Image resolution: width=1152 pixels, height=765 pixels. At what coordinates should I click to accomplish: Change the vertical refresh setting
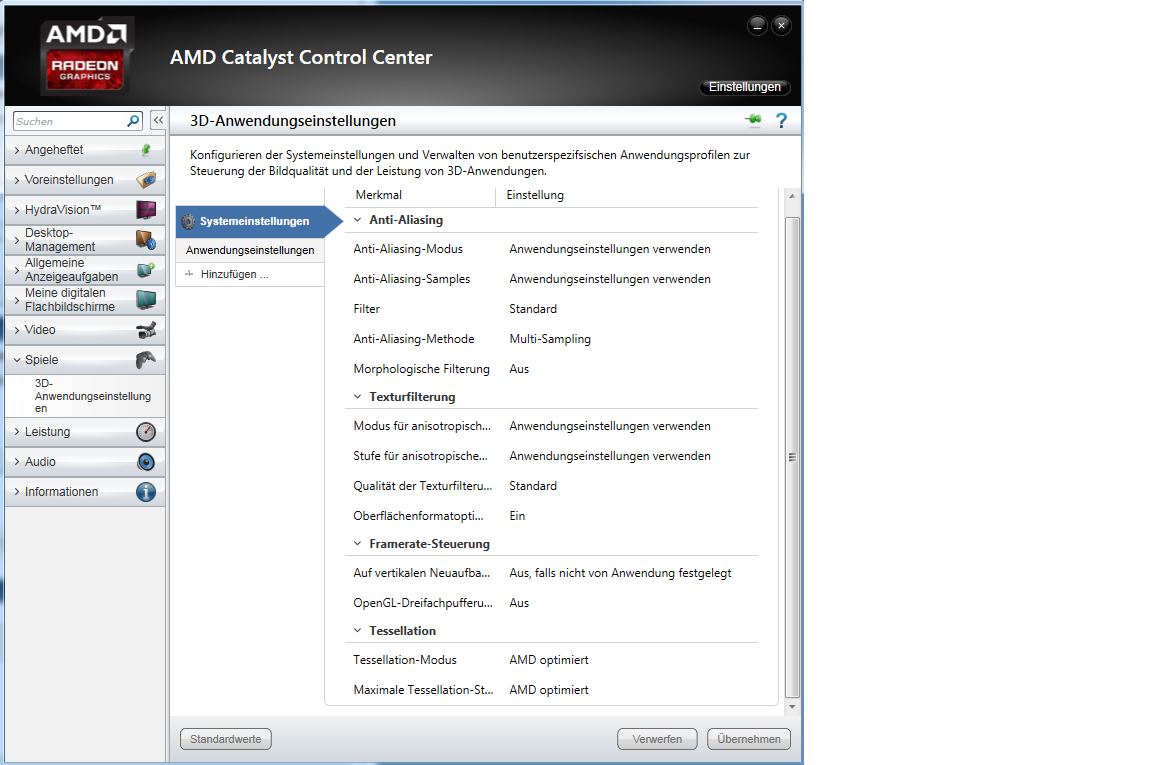620,573
